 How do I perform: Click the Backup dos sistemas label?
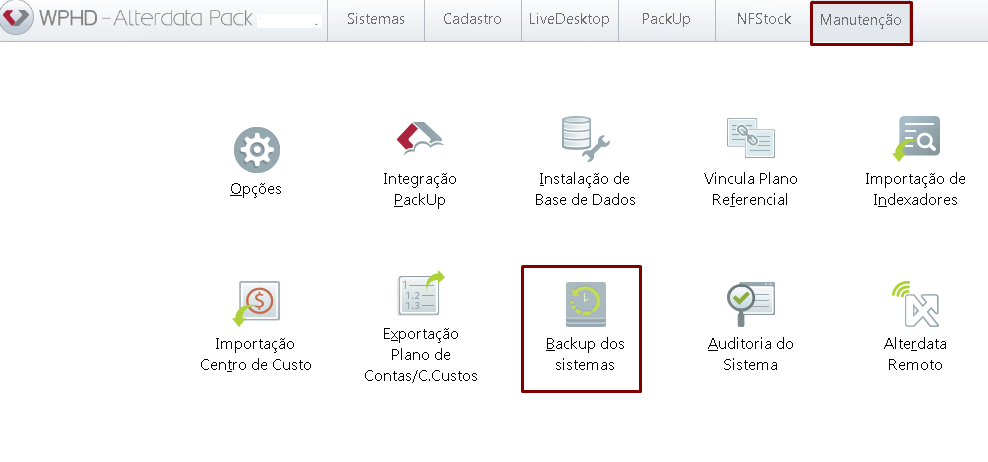(x=585, y=354)
